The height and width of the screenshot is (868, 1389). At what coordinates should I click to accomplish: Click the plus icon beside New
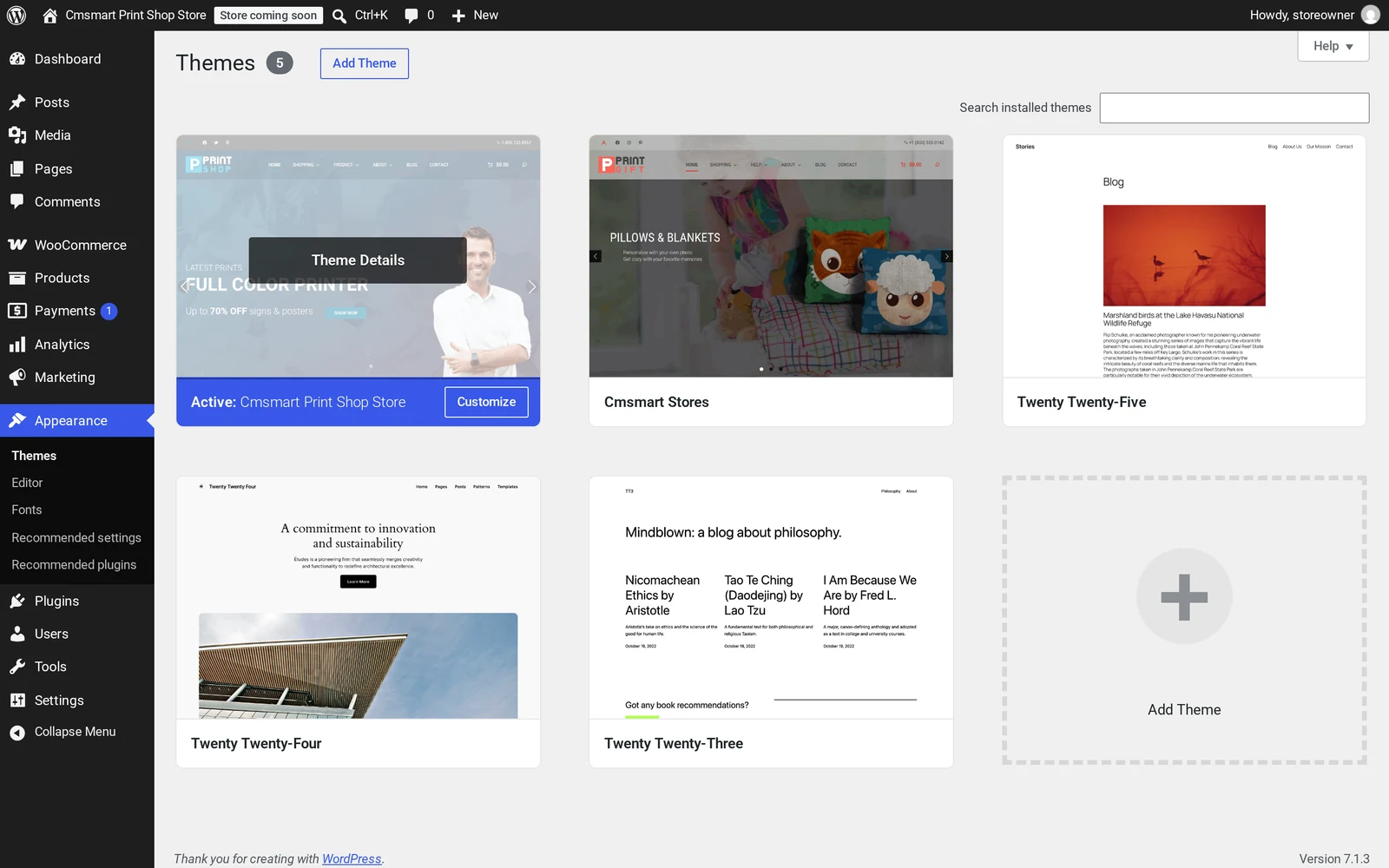pyautogui.click(x=458, y=16)
